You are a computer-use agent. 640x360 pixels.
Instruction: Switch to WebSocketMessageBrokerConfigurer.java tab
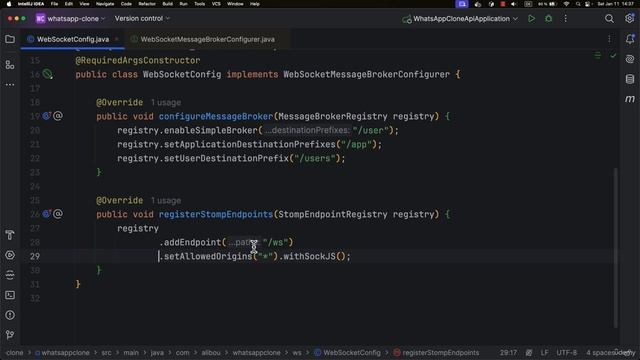(207, 39)
